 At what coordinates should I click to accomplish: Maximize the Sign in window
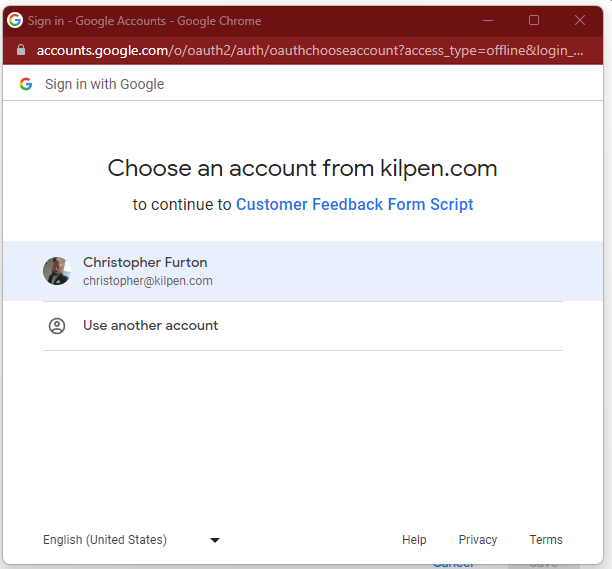(x=534, y=20)
